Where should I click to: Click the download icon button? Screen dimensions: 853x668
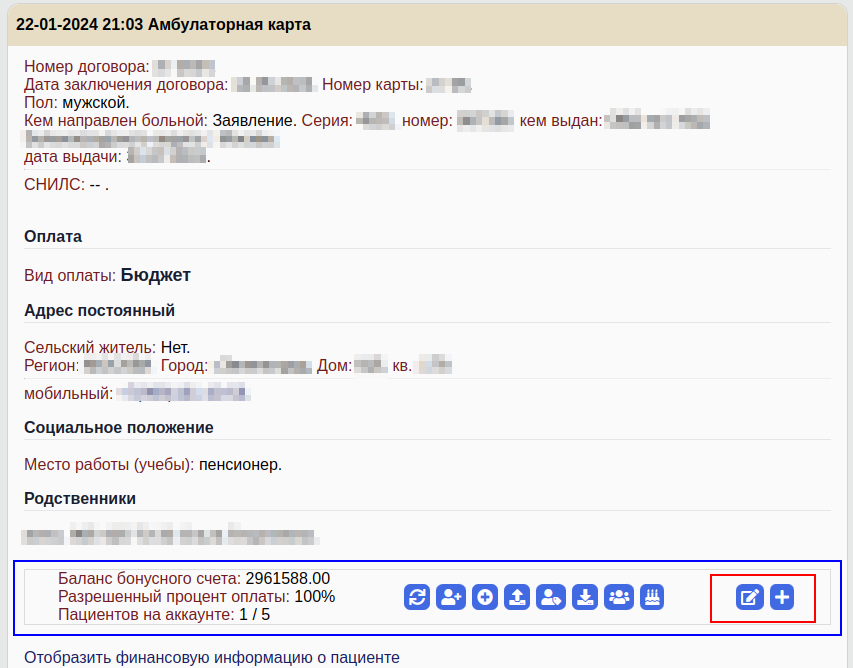[x=586, y=597]
